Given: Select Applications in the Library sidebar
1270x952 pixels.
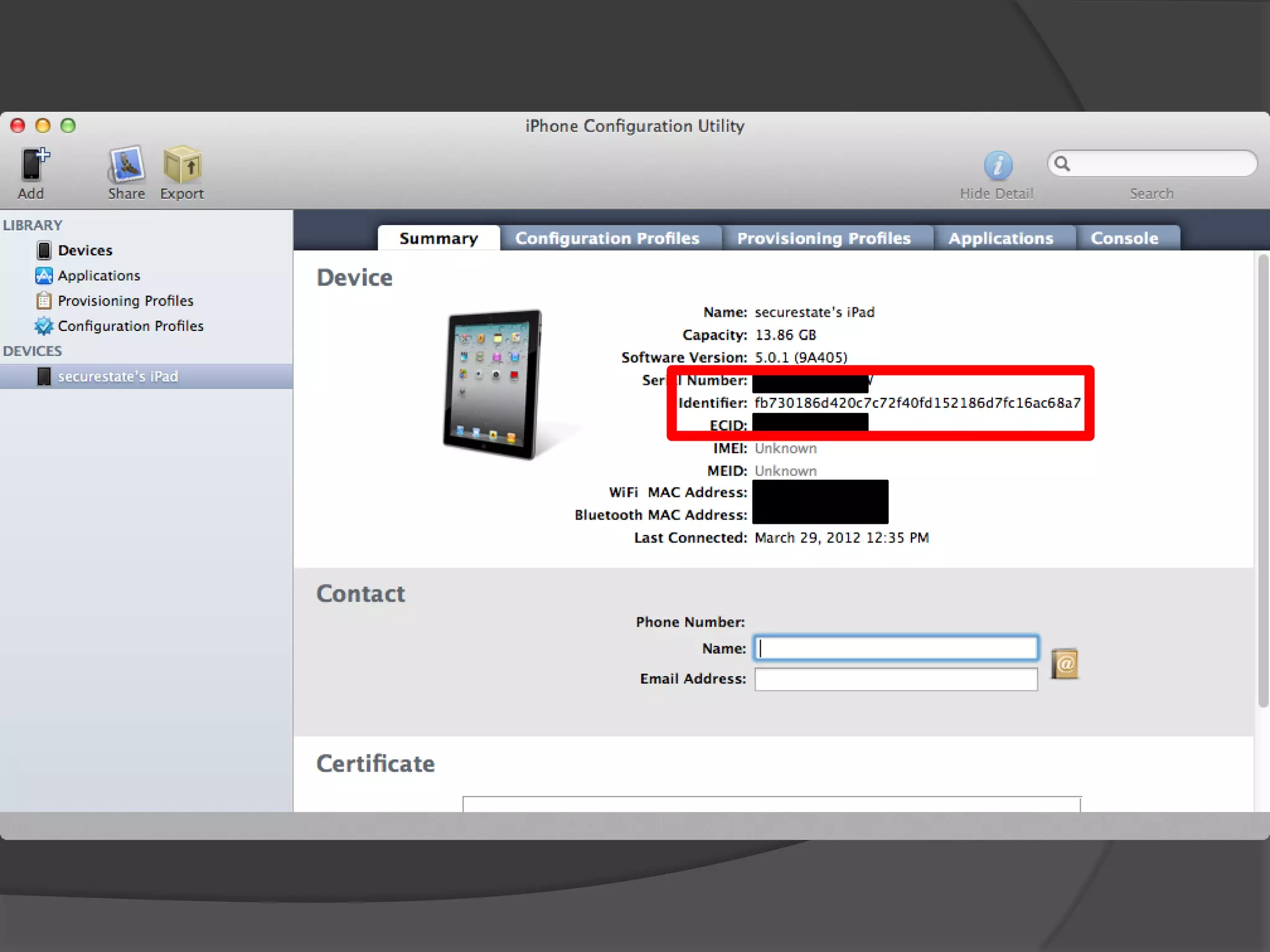Looking at the screenshot, I should pos(99,276).
